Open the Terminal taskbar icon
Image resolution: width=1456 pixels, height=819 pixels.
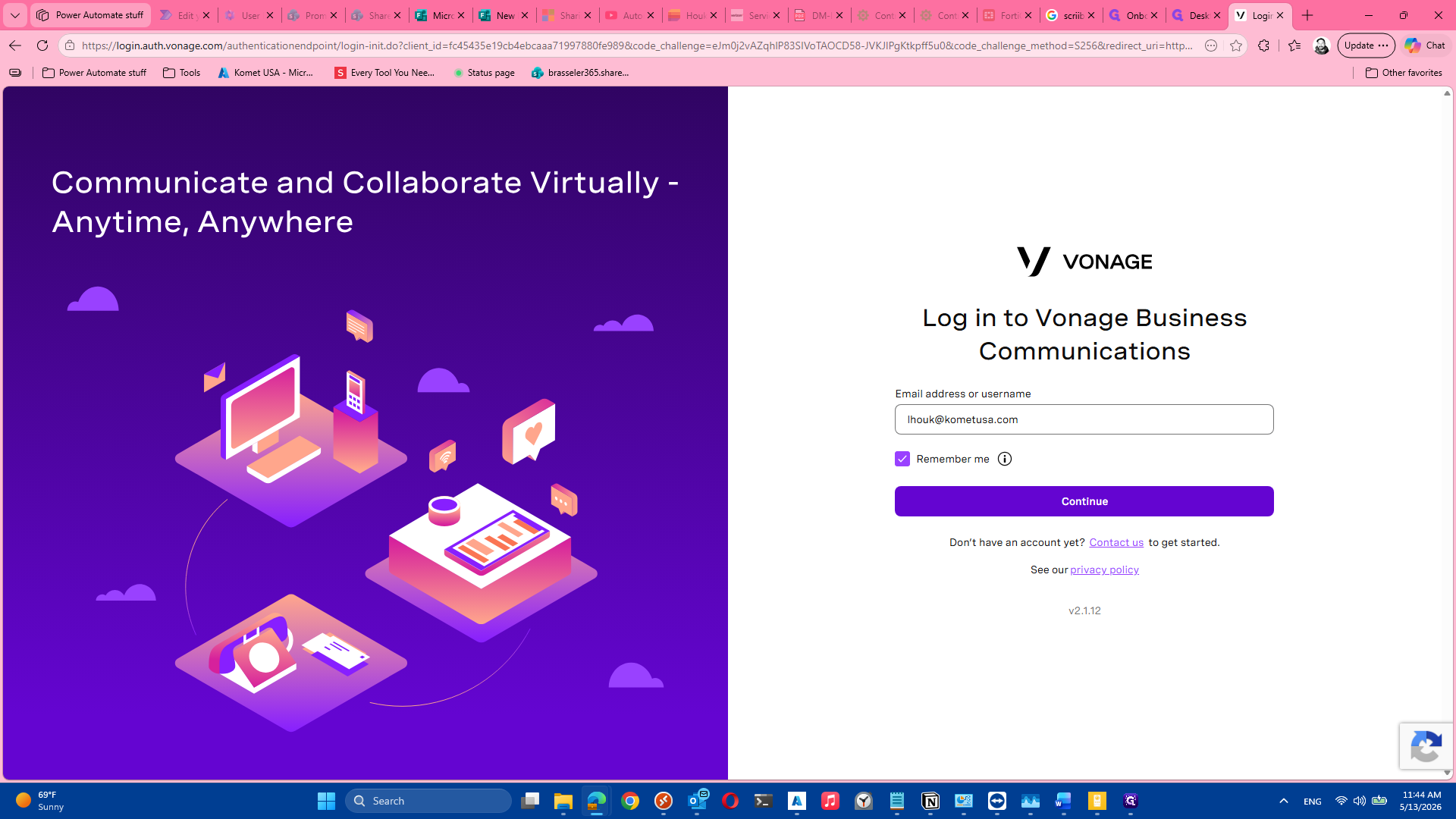pos(764,801)
